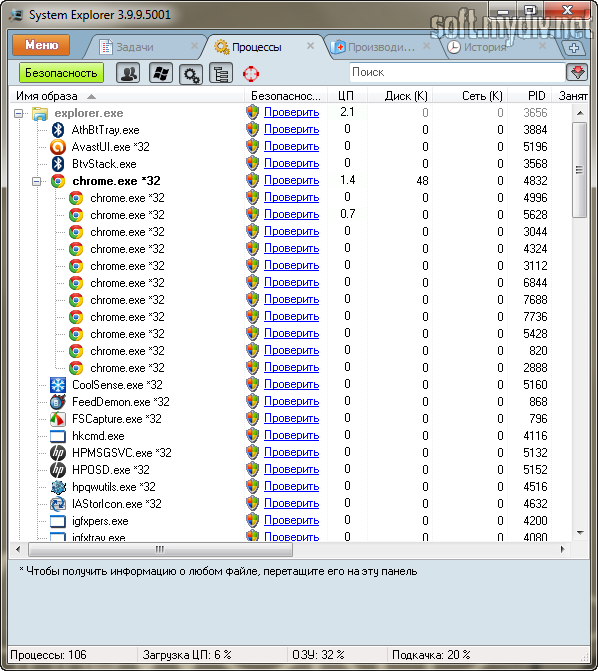
Task: Click the Подкачка: 20 % status entry
Action: point(431,655)
